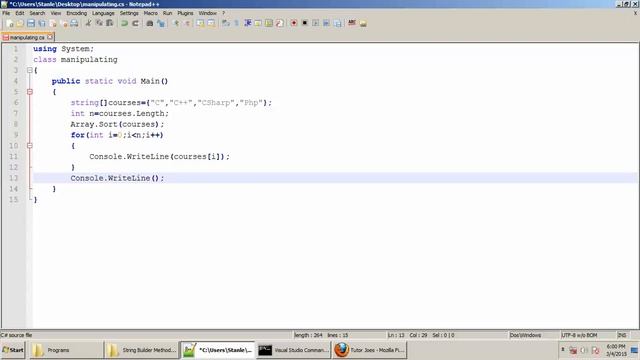Switch to the String Builder Method taskbar button
This screenshot has width=640, height=360.
(x=142, y=350)
